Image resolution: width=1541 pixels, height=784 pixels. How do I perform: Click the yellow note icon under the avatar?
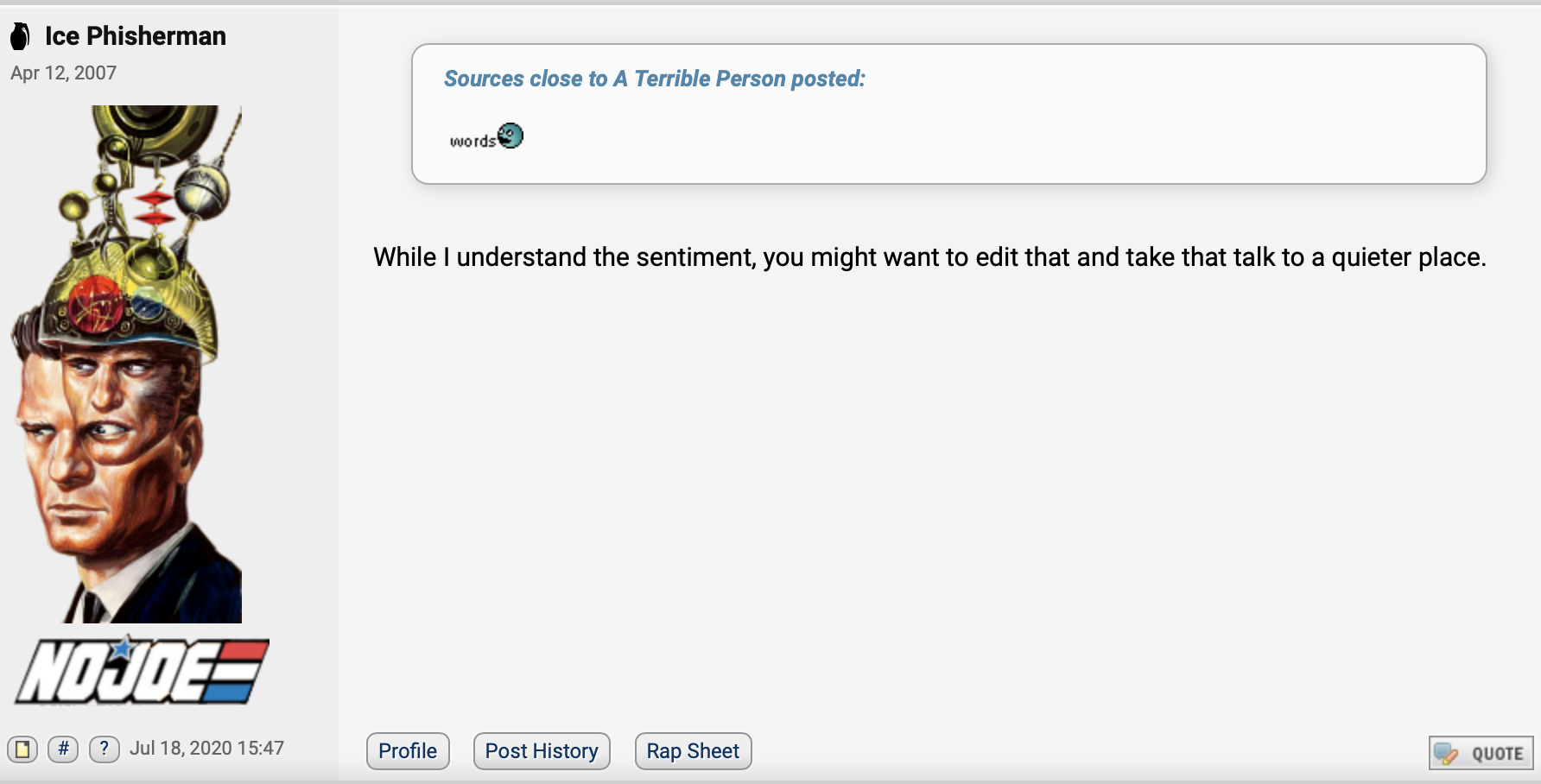[x=22, y=749]
